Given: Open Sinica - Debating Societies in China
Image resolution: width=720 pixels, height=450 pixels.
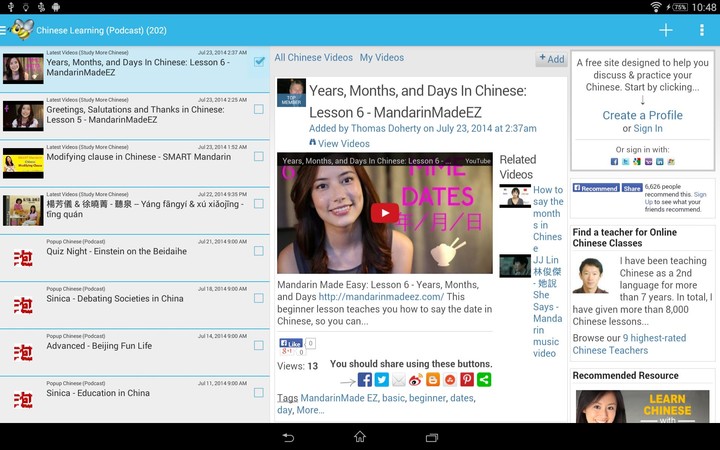Looking at the screenshot, I should (135, 305).
